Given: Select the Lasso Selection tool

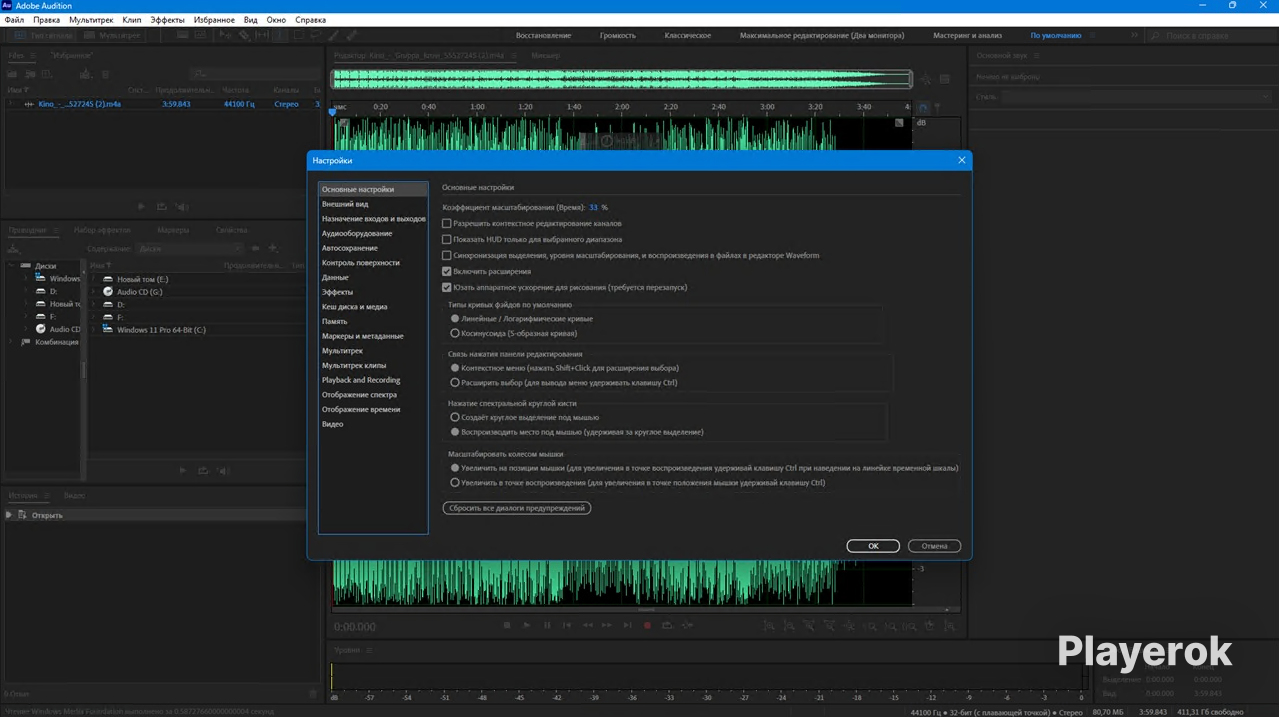Looking at the screenshot, I should [x=315, y=35].
